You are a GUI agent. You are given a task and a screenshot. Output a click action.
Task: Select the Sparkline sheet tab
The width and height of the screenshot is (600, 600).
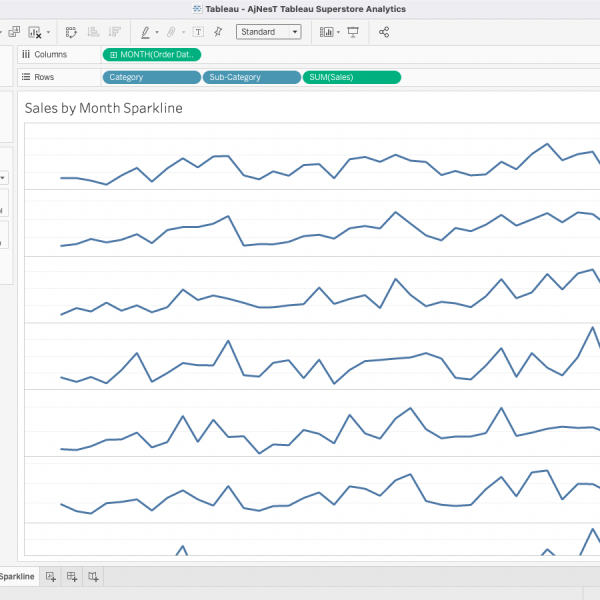coord(18,576)
